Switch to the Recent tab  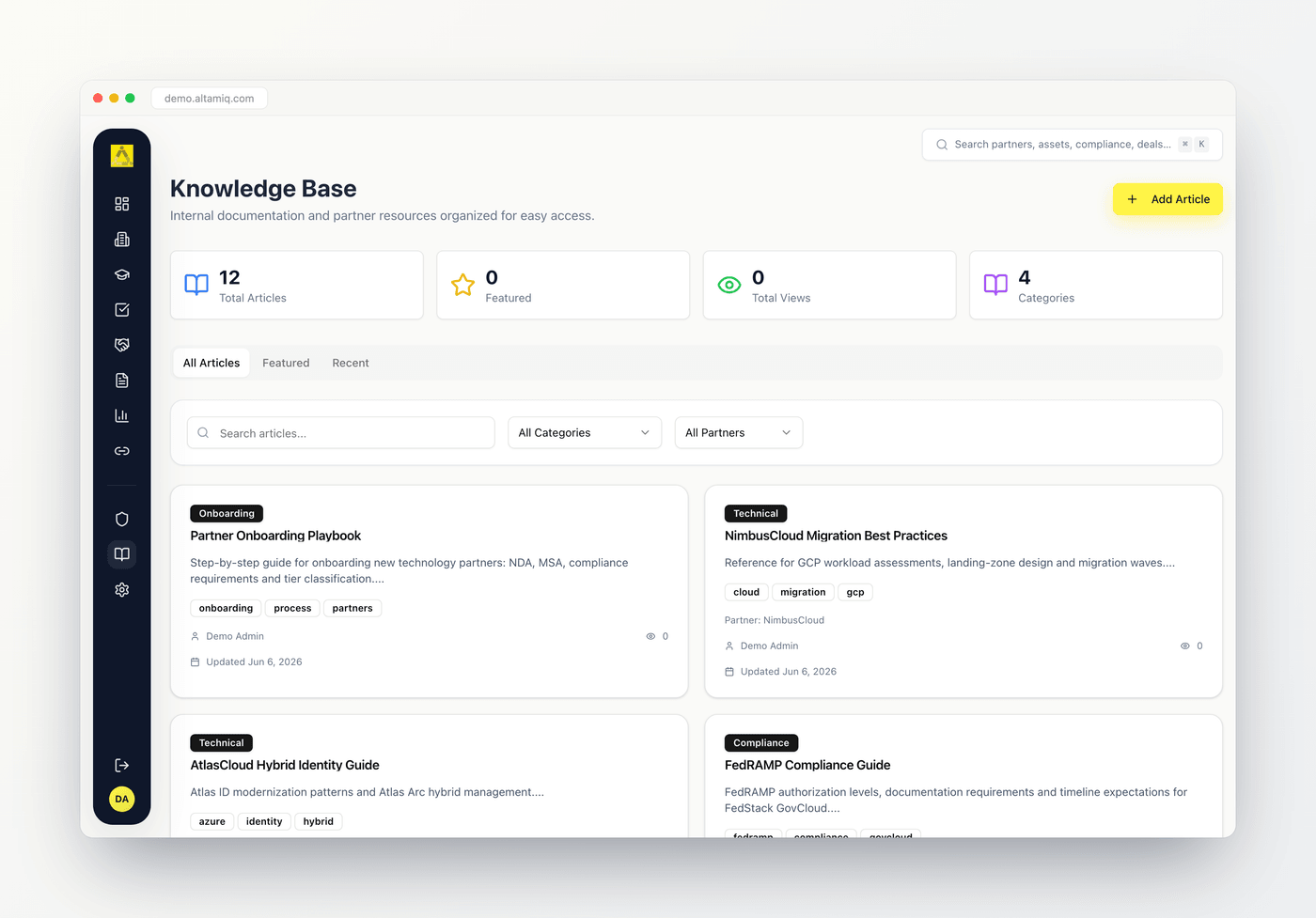coord(351,363)
